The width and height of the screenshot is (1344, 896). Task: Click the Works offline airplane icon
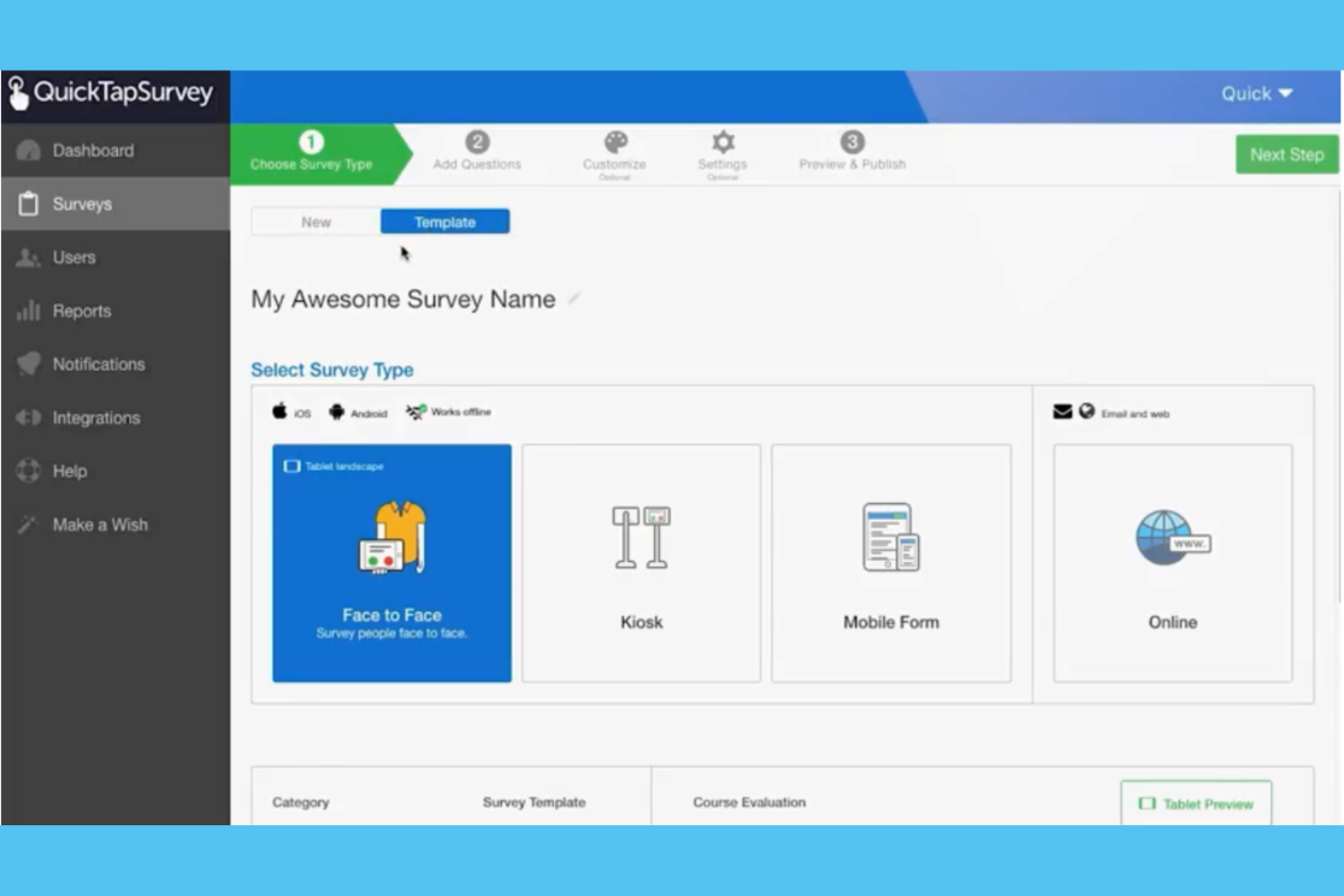[416, 412]
